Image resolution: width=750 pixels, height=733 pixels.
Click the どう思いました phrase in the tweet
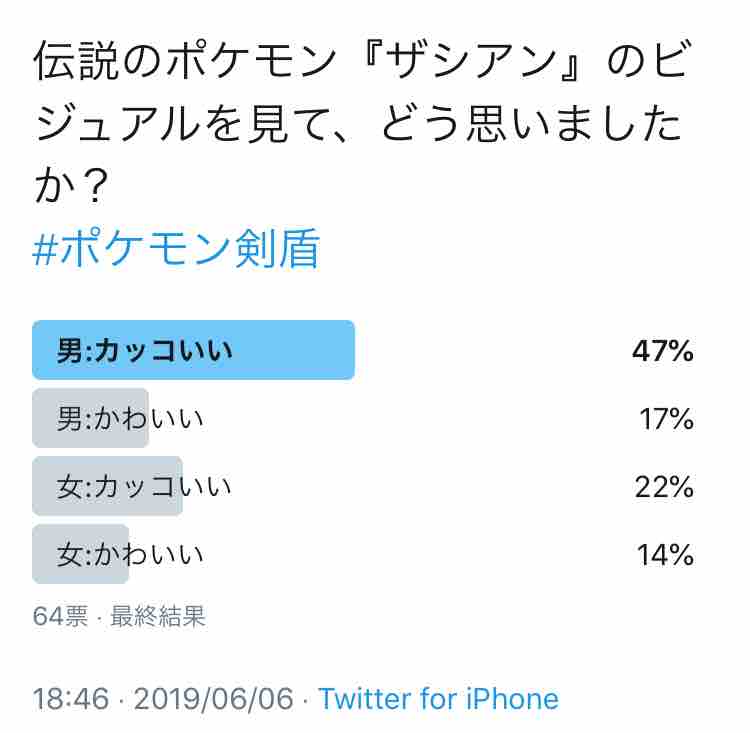coord(531,123)
